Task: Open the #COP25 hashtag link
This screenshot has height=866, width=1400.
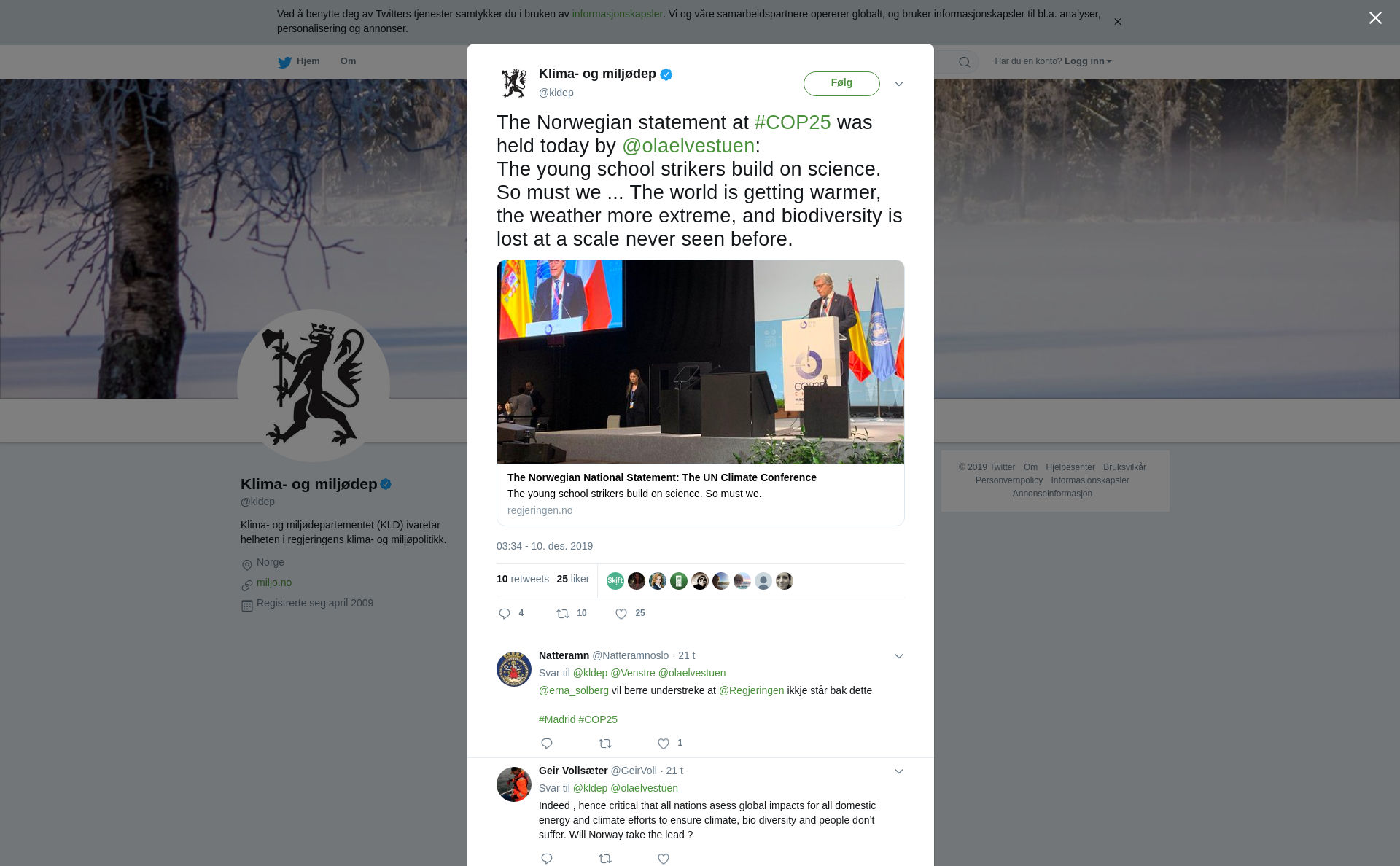Action: 793,122
